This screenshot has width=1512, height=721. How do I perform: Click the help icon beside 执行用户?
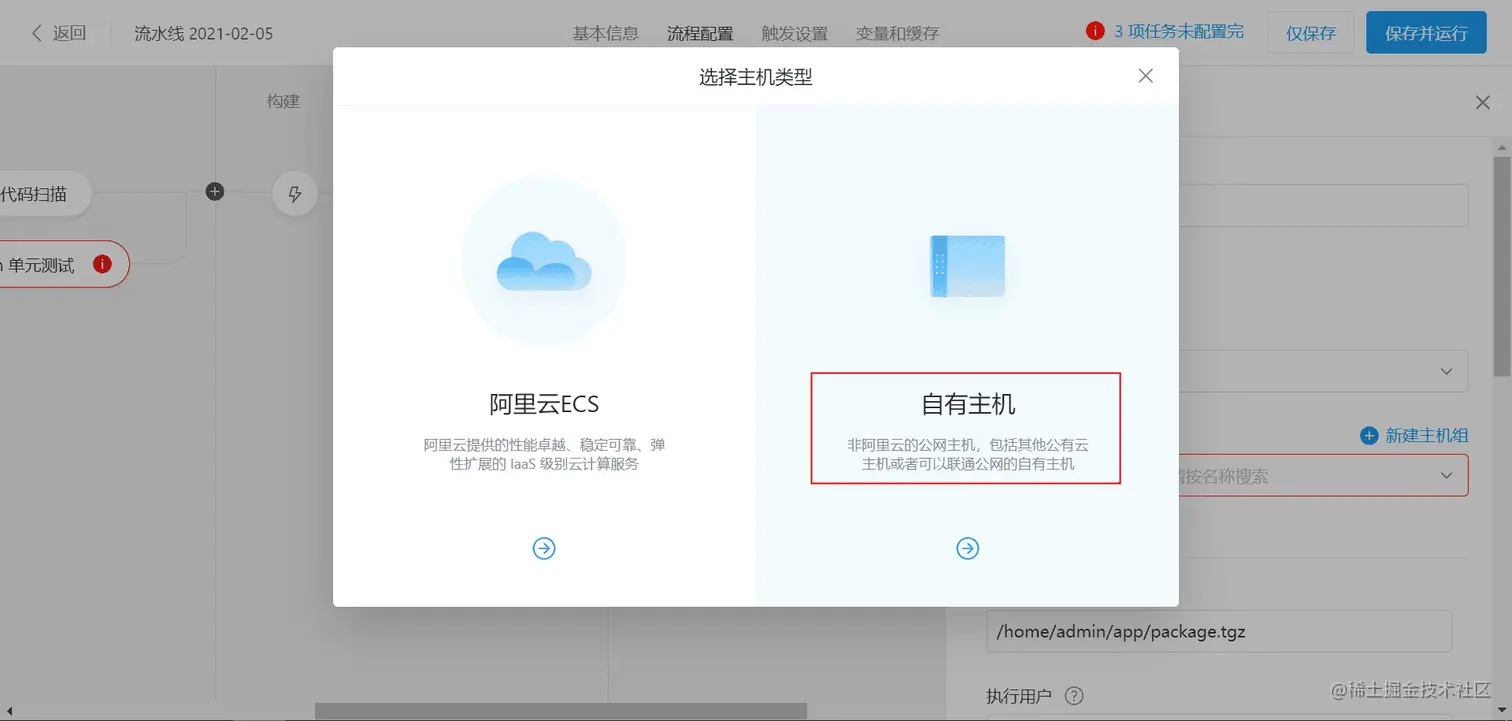tap(1074, 696)
